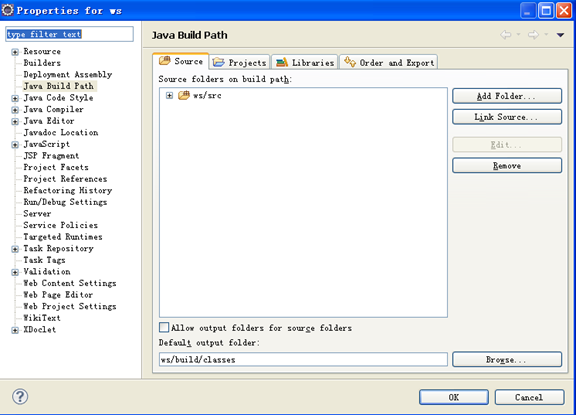Select Project Facets in the tree

56,167
